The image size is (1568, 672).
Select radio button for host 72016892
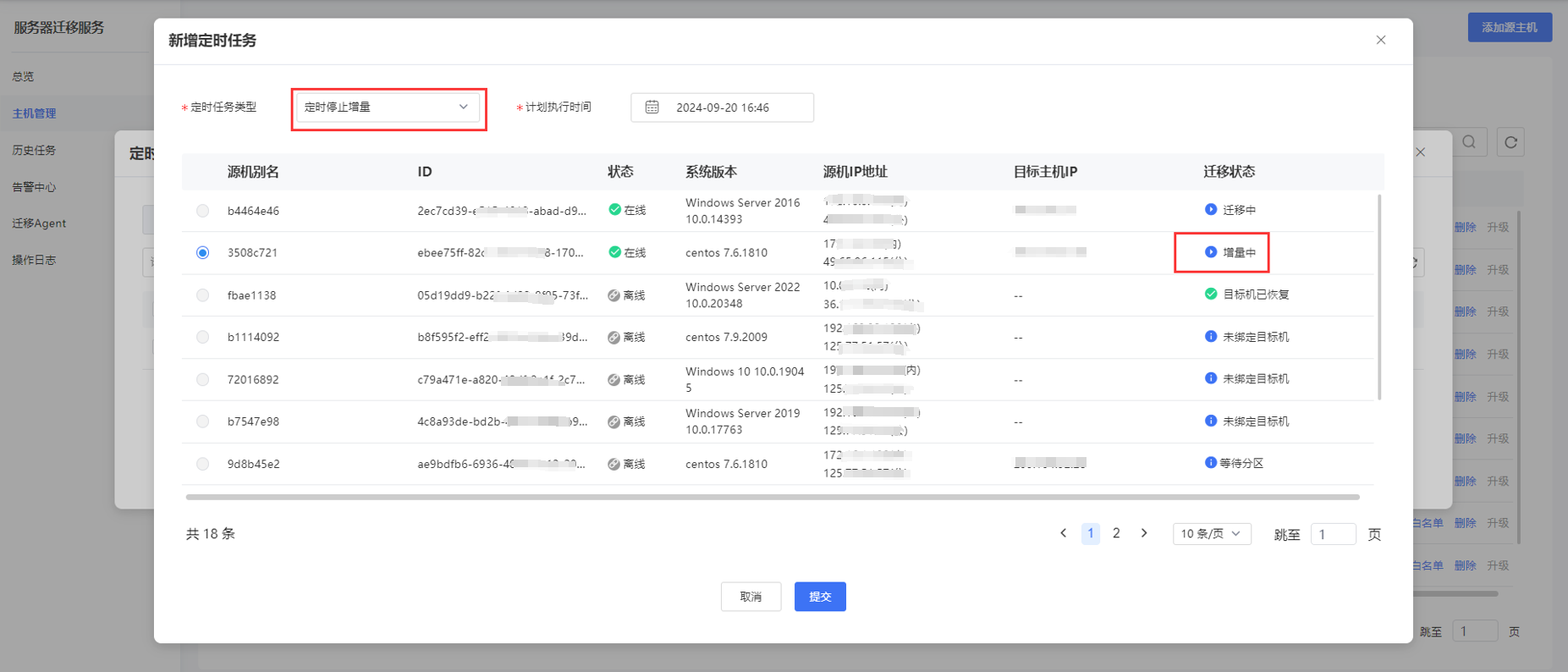202,379
